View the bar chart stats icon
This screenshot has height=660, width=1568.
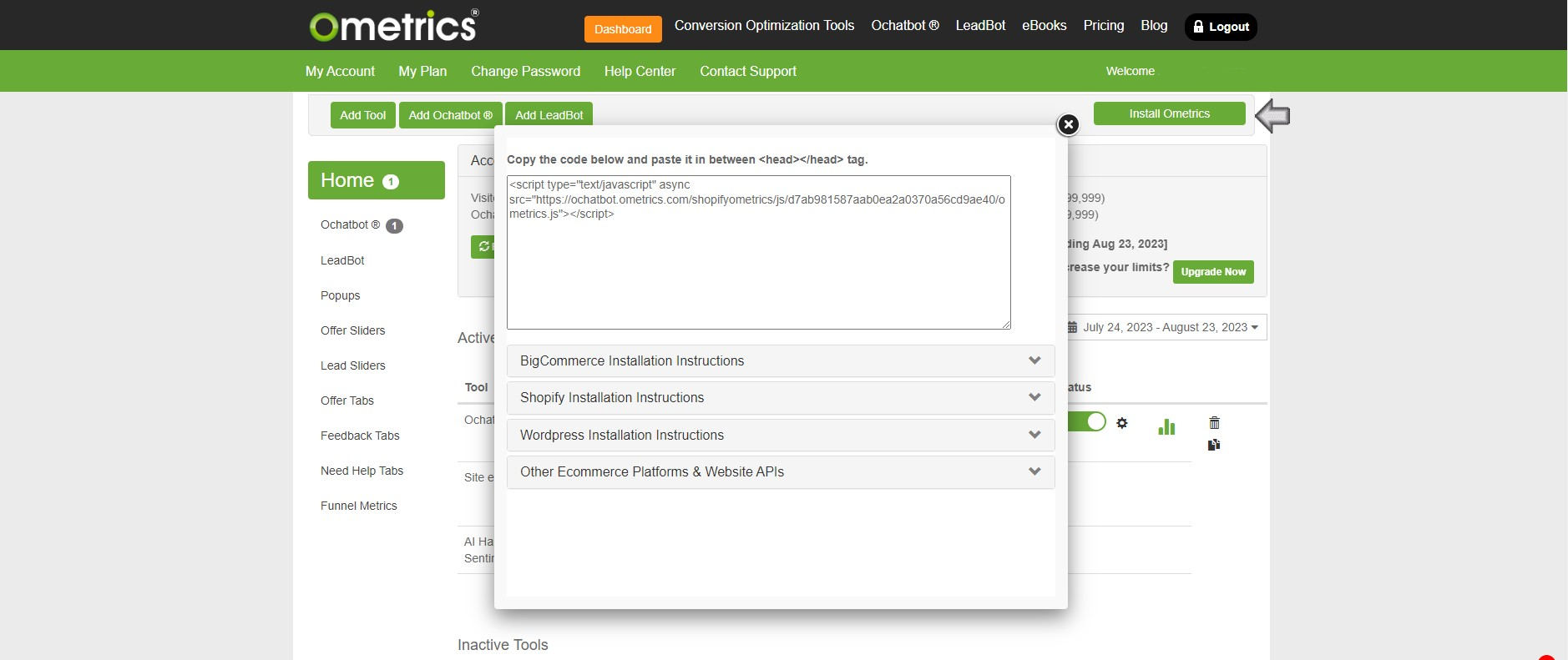coord(1166,427)
